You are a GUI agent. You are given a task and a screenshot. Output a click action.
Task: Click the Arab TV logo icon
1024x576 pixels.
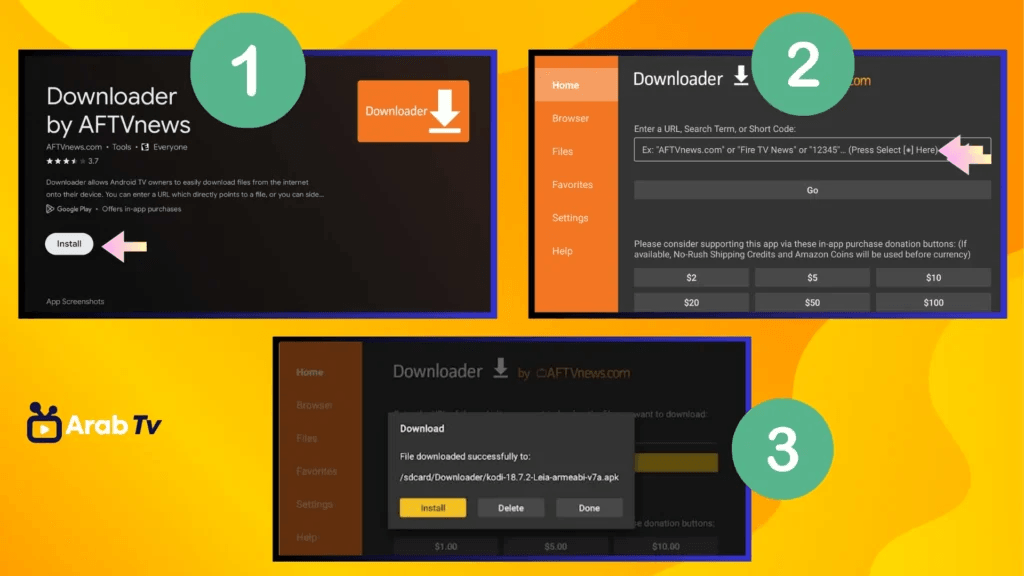(44, 423)
